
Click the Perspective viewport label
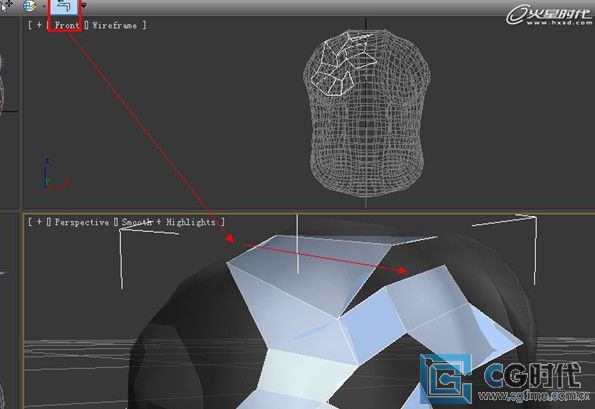pos(82,222)
